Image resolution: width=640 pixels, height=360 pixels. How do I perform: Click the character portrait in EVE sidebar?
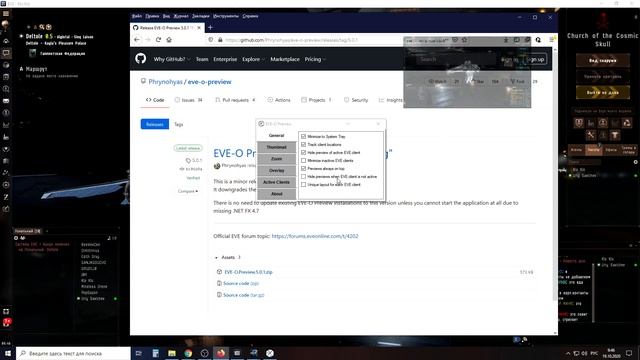[x=6, y=26]
